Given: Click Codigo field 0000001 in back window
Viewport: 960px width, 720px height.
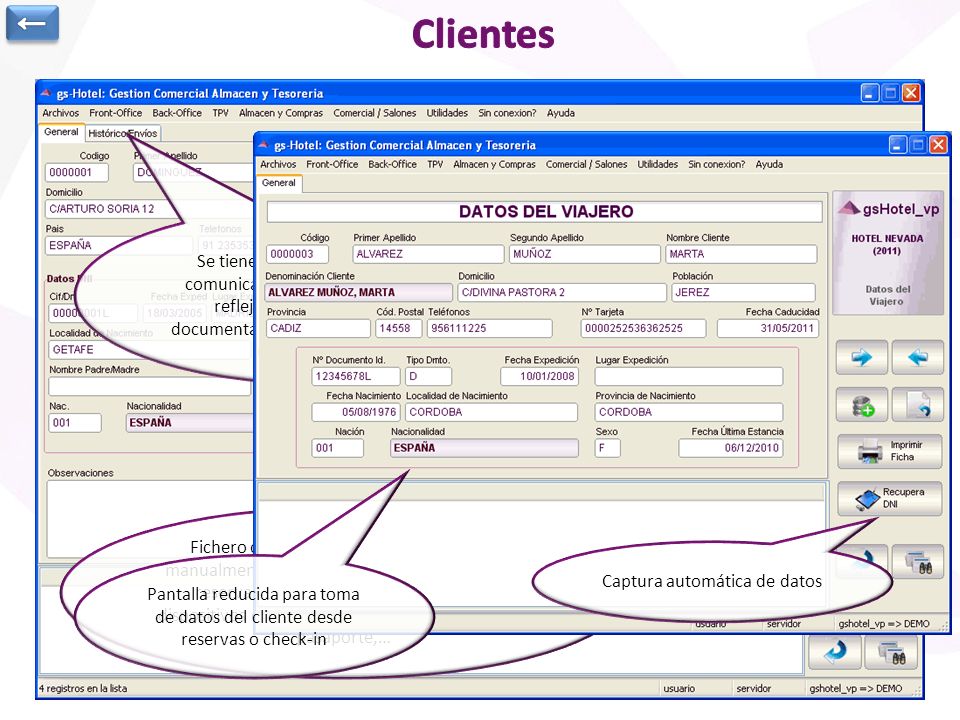Looking at the screenshot, I should point(77,172).
